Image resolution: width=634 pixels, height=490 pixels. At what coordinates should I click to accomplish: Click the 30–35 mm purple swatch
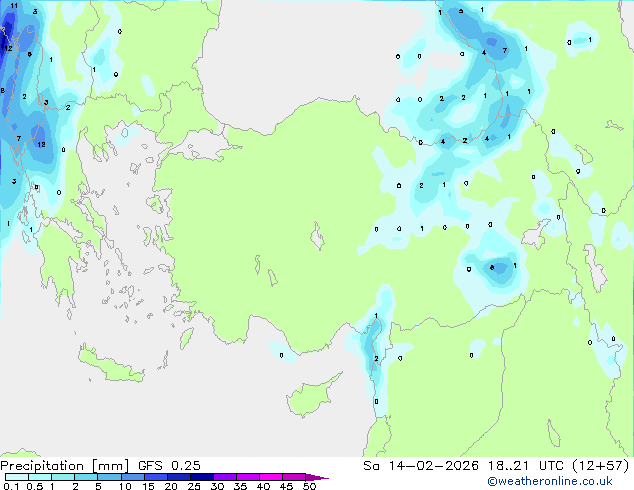[224, 477]
